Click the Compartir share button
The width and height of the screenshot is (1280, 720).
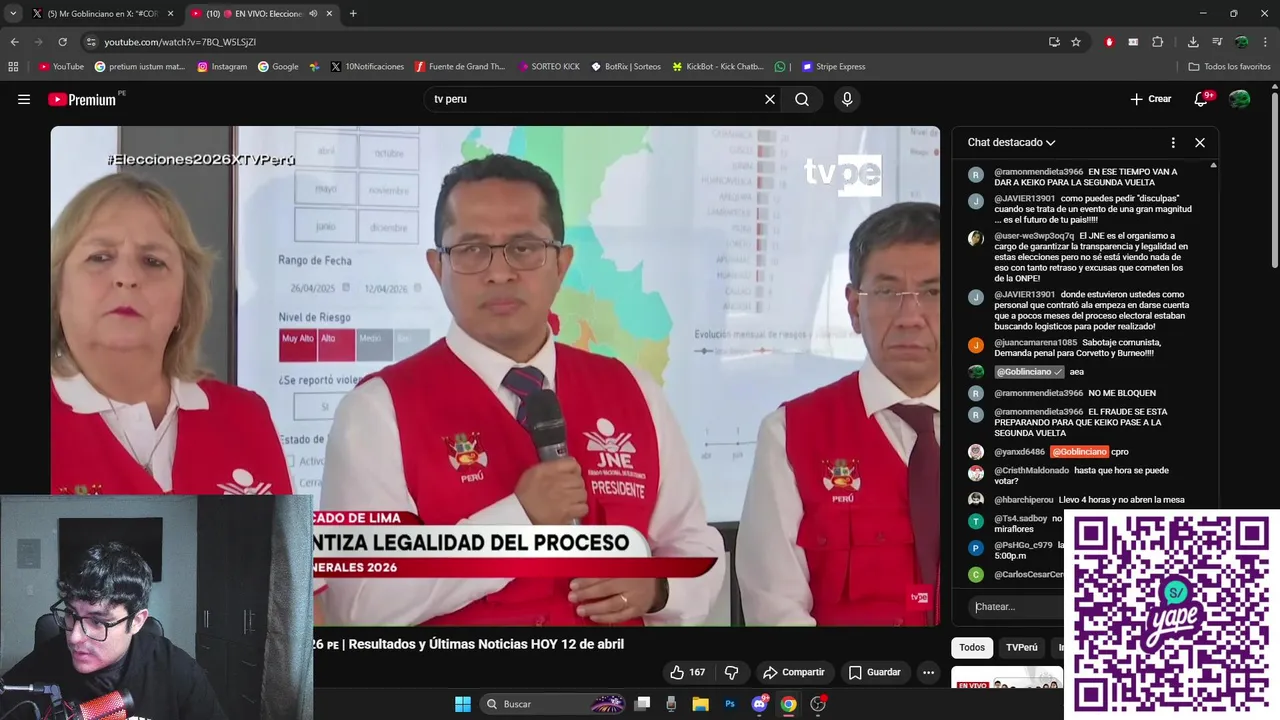click(793, 672)
